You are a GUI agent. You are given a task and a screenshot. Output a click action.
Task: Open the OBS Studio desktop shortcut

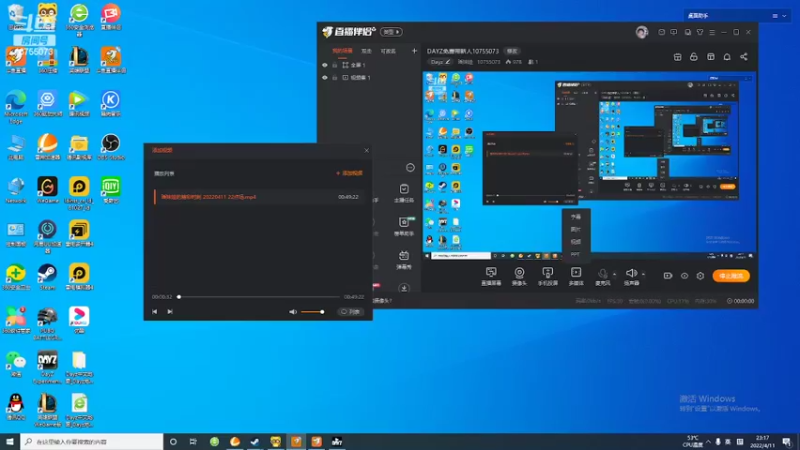110,147
